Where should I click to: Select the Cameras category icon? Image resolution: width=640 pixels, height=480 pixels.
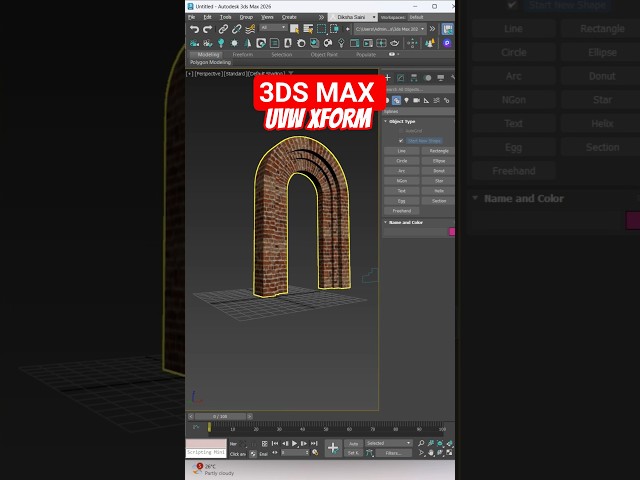tap(416, 100)
